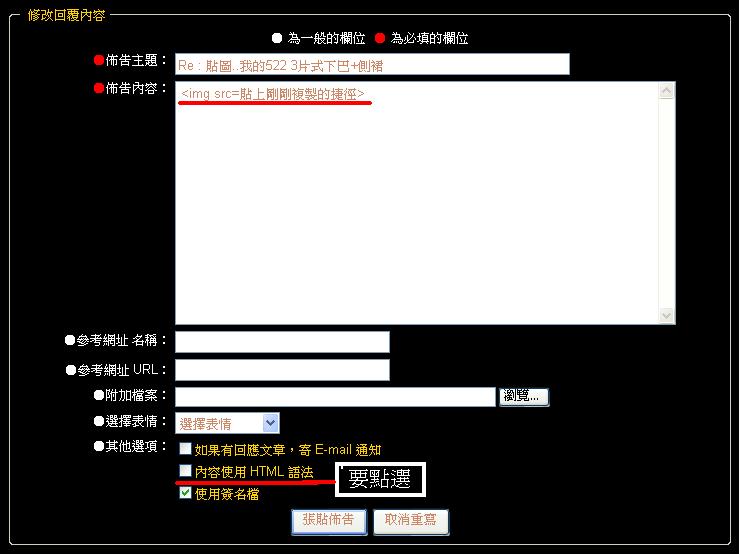
Task: Click the white bullet beside 選擇表情
Action: (x=98, y=423)
